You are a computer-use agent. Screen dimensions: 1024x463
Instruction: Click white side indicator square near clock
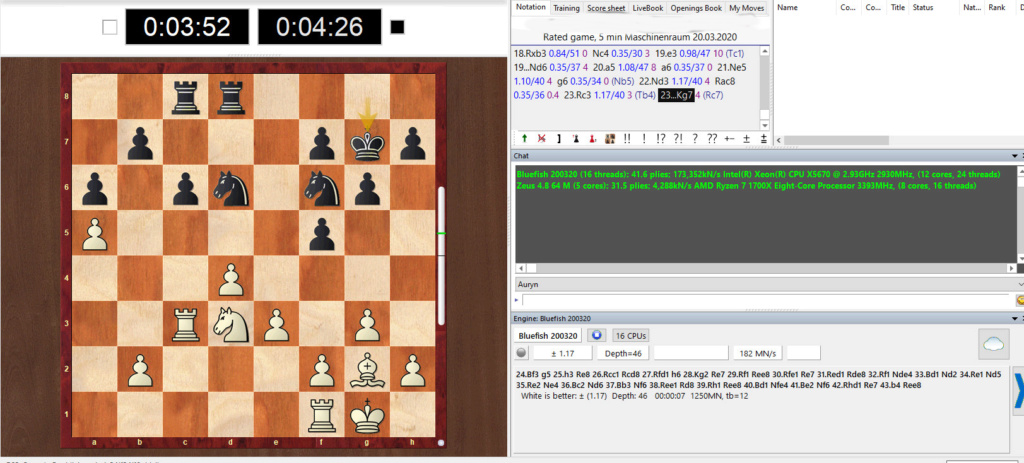(x=110, y=27)
